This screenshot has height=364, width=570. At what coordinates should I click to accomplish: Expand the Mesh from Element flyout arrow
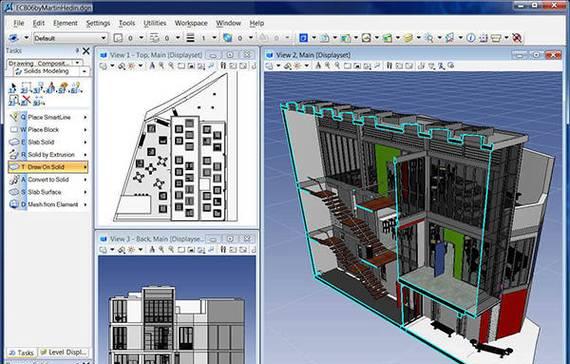click(x=85, y=204)
